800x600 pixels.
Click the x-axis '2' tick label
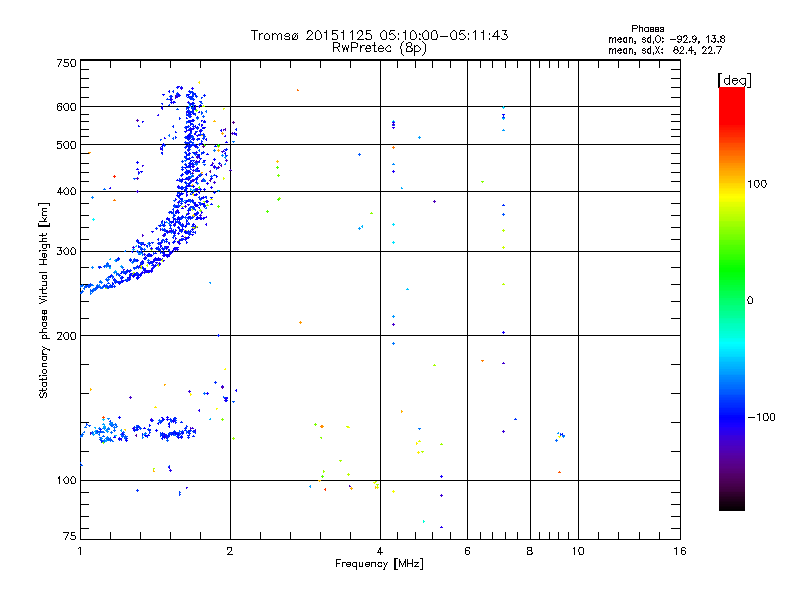[230, 551]
